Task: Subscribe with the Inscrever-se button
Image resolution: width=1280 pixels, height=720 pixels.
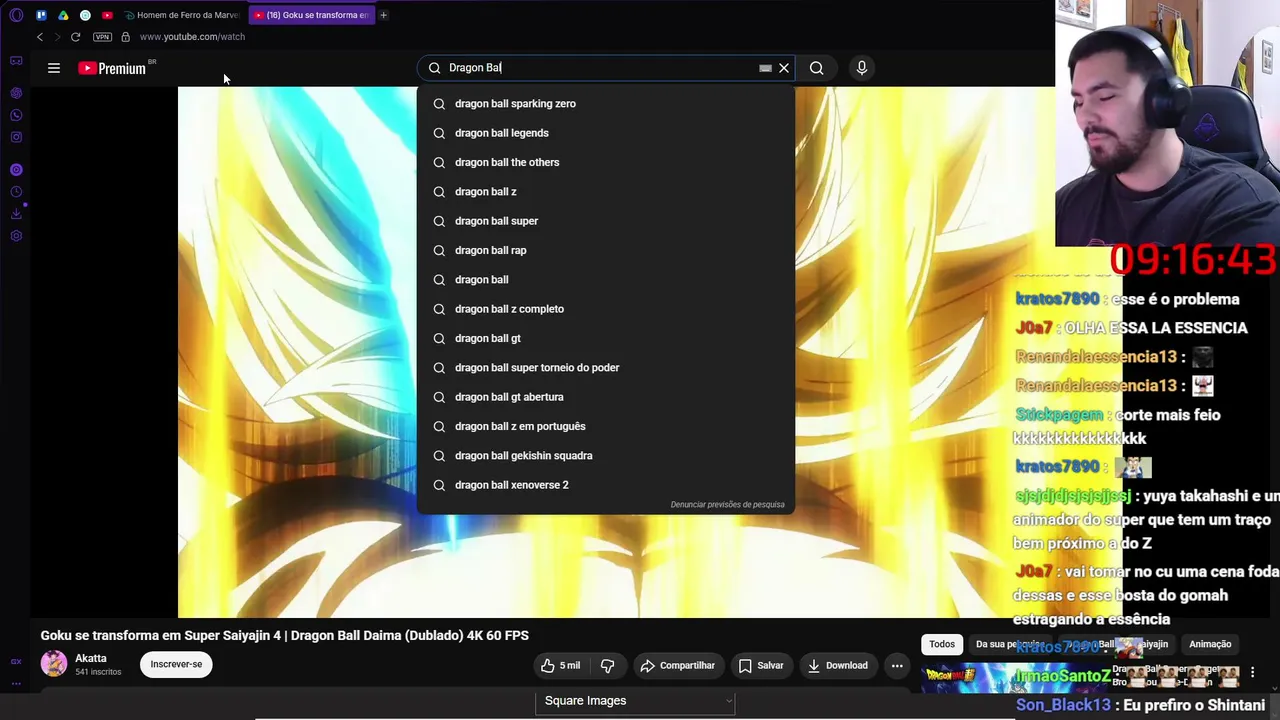Action: (176, 664)
